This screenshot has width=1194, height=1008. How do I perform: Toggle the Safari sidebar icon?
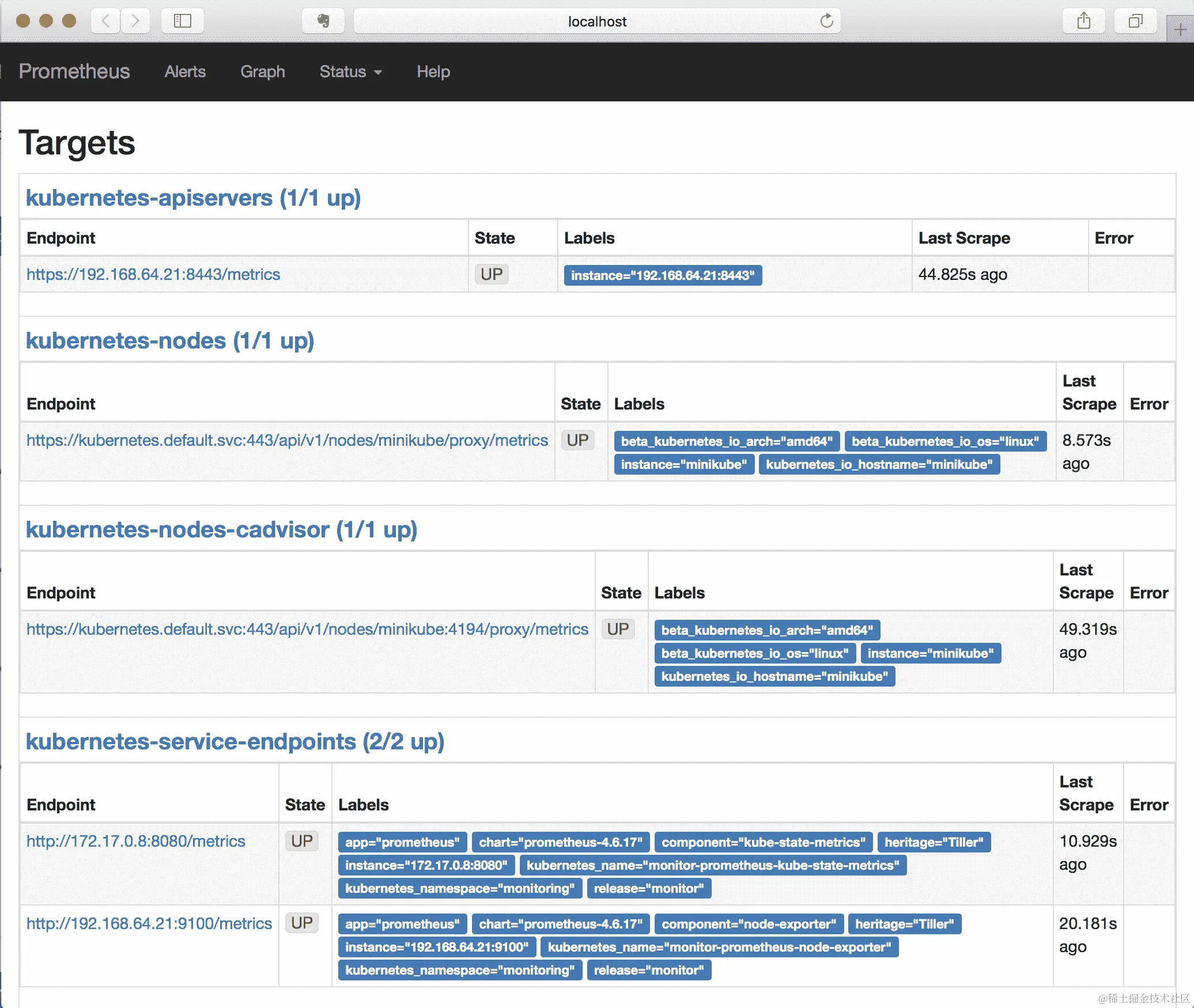click(x=182, y=21)
